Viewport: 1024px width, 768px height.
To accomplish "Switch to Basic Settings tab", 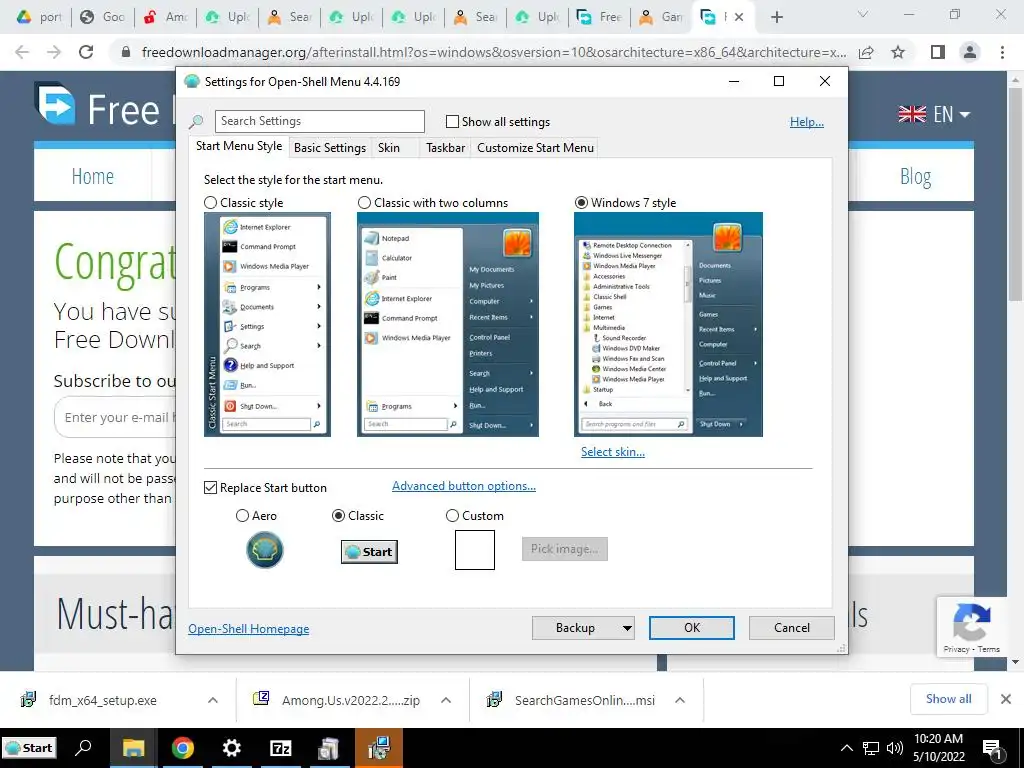I will coord(330,148).
